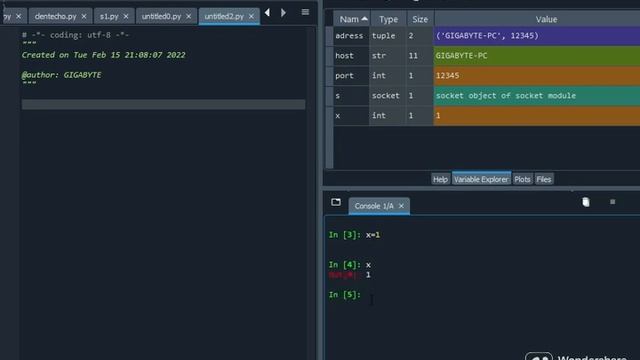Screen dimensions: 640x360
Task: Remove all variables with clipboard icon in console
Action: [586, 202]
